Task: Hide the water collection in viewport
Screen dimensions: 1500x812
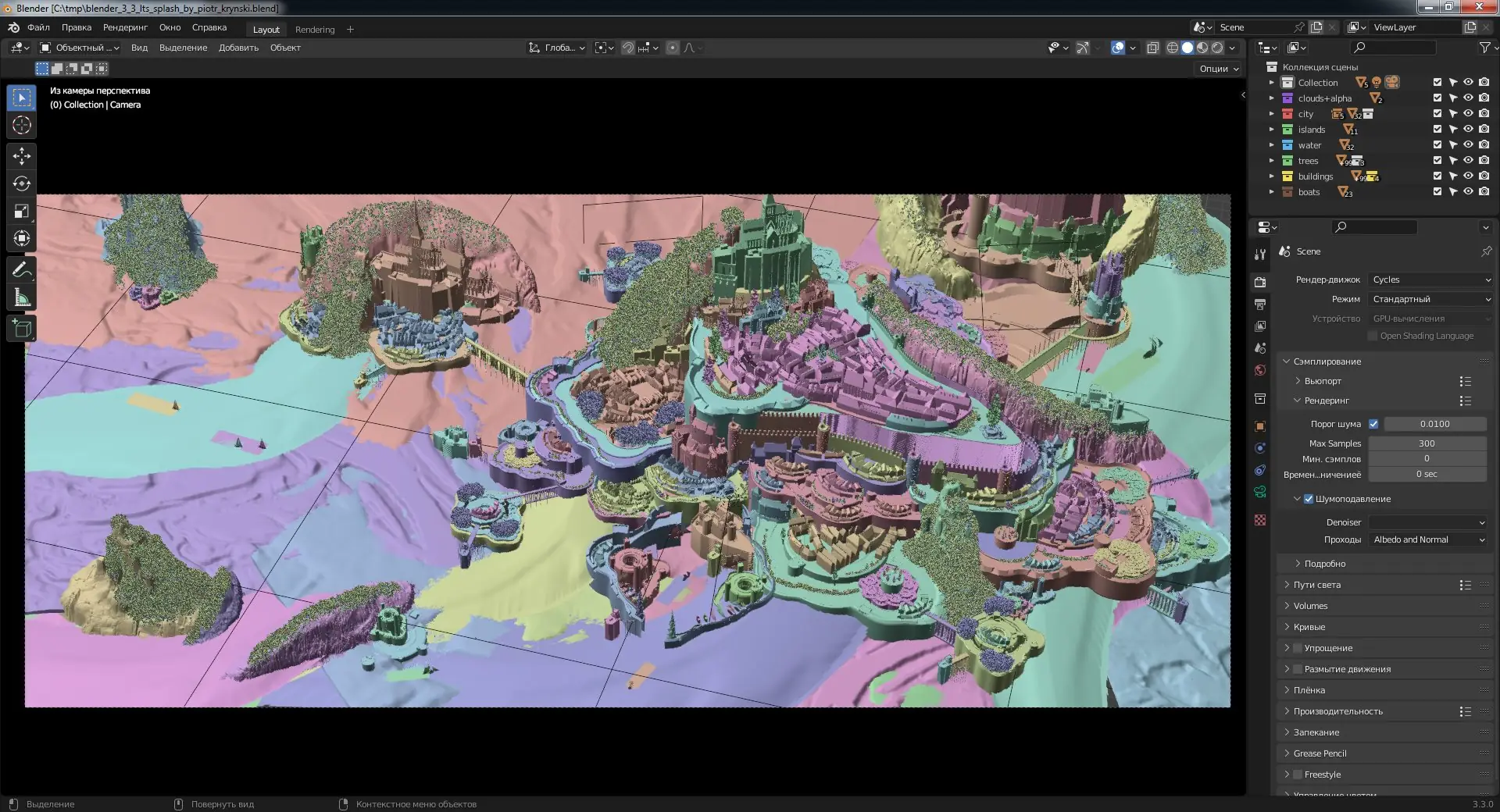Action: tap(1468, 145)
